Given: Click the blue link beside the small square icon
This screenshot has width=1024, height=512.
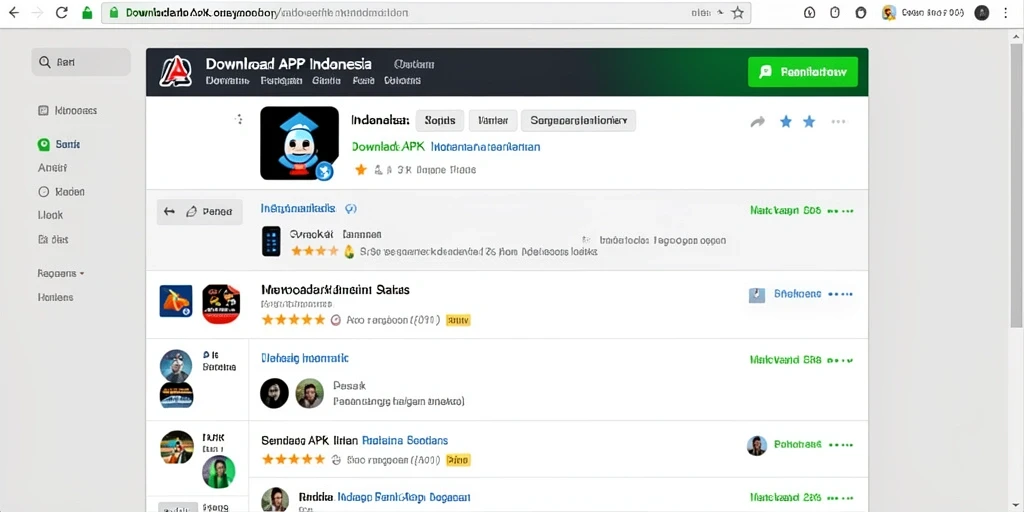Looking at the screenshot, I should [x=797, y=295].
